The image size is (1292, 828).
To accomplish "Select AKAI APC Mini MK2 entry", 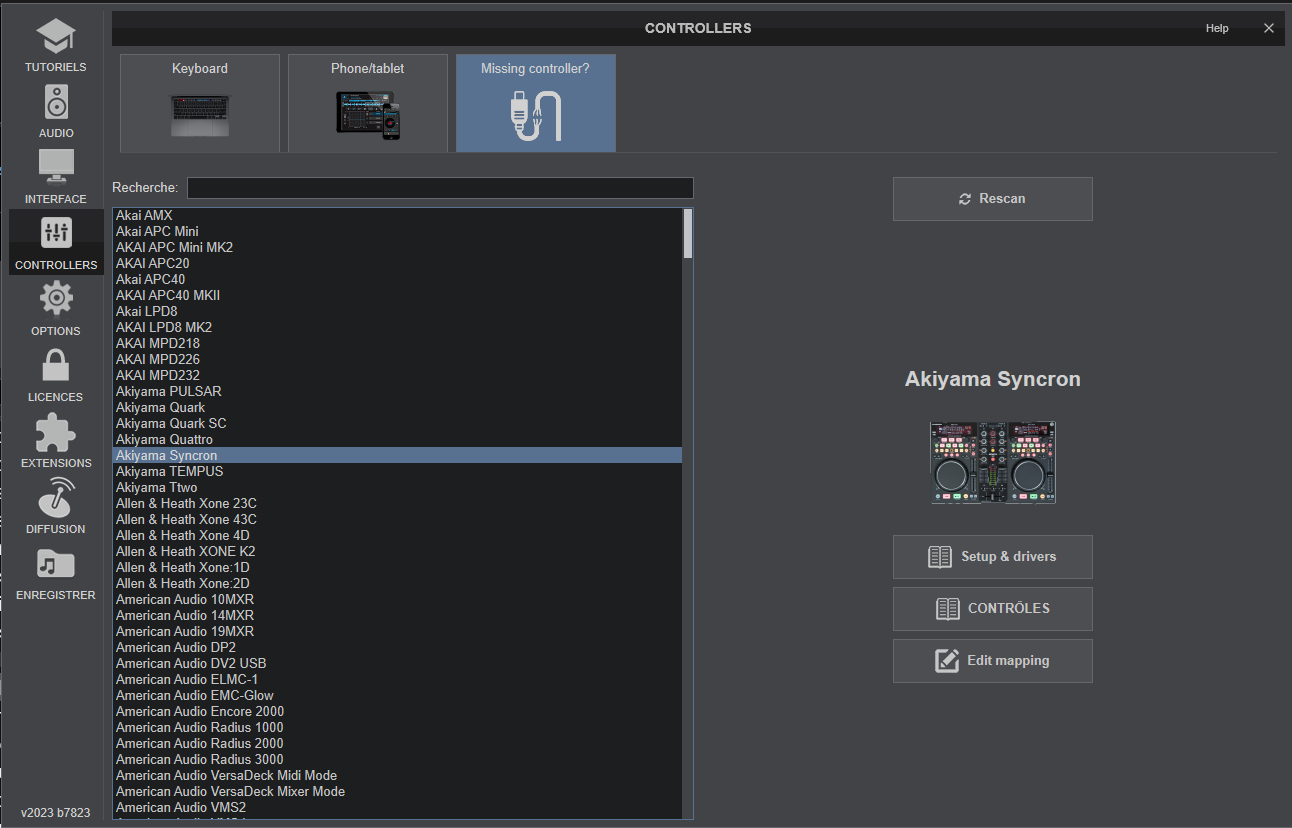I will pos(397,247).
